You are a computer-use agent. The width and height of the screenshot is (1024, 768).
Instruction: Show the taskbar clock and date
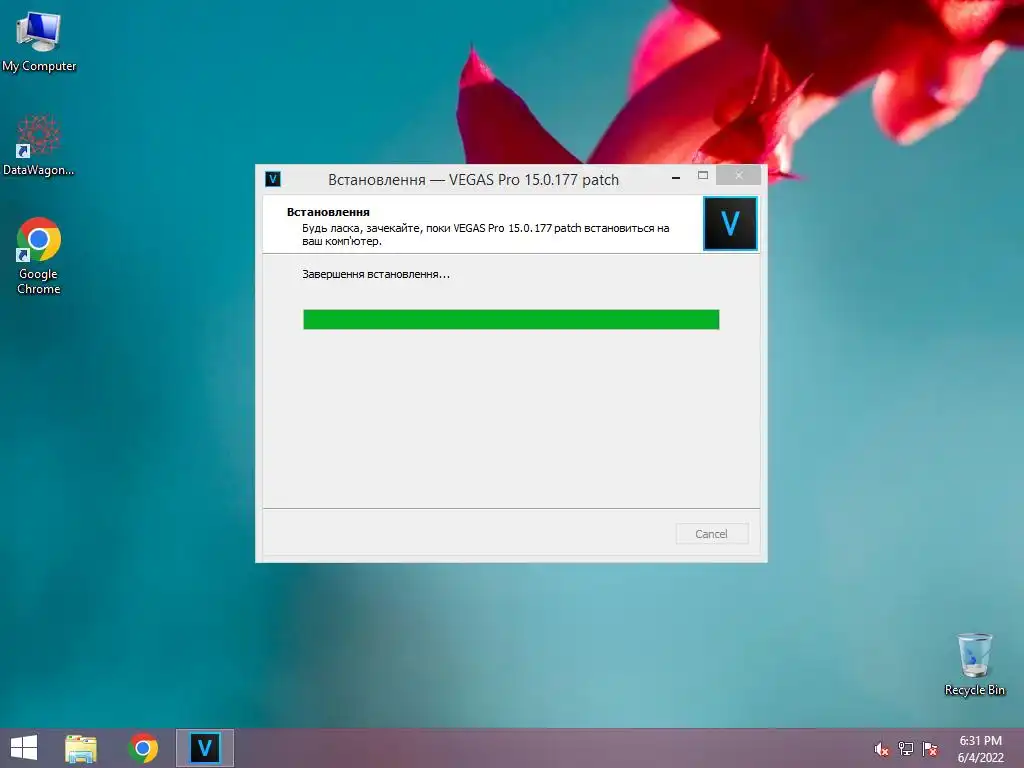pos(980,749)
